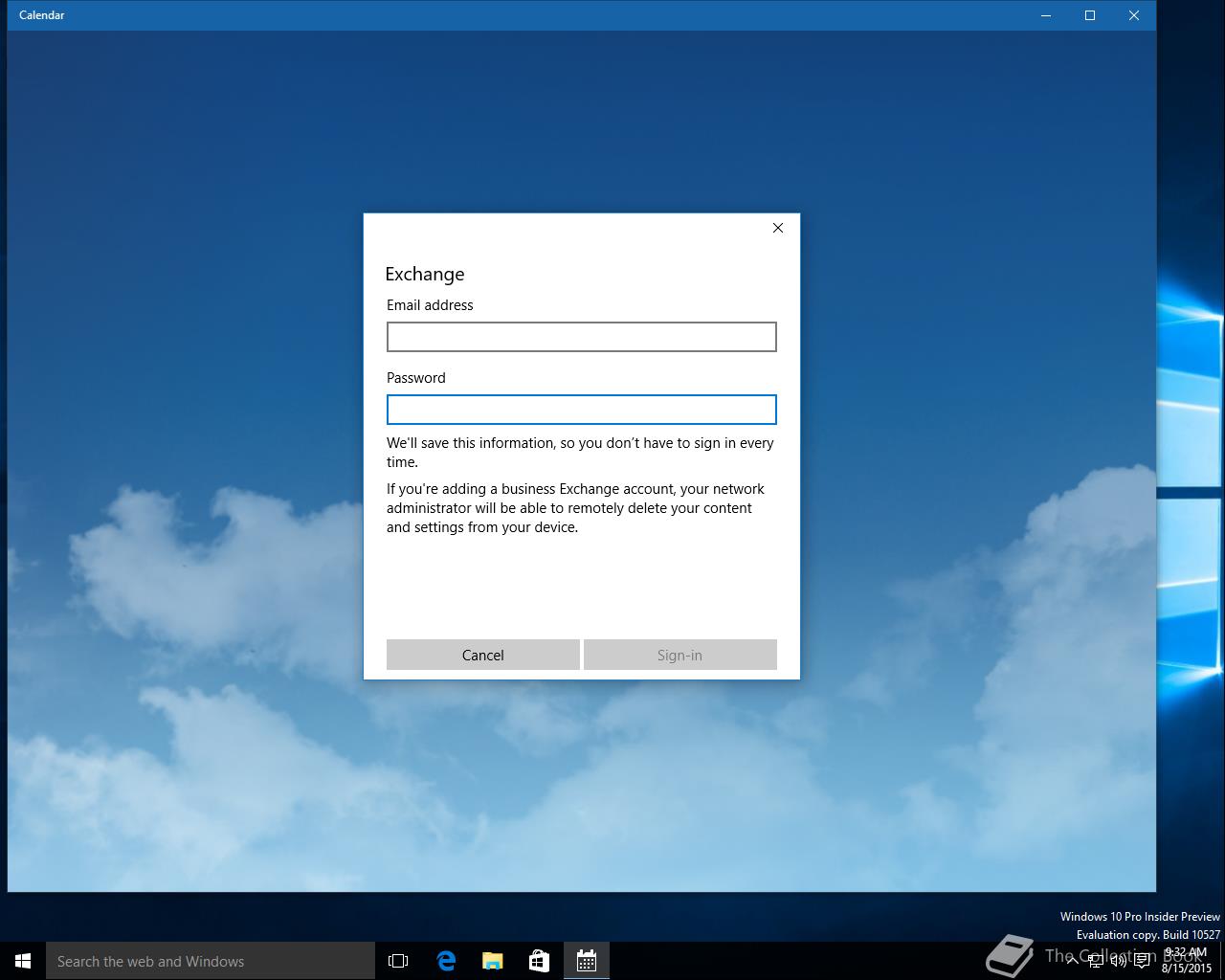Click the Search the web and Windows box
This screenshot has height=980, width=1225.
(x=211, y=961)
